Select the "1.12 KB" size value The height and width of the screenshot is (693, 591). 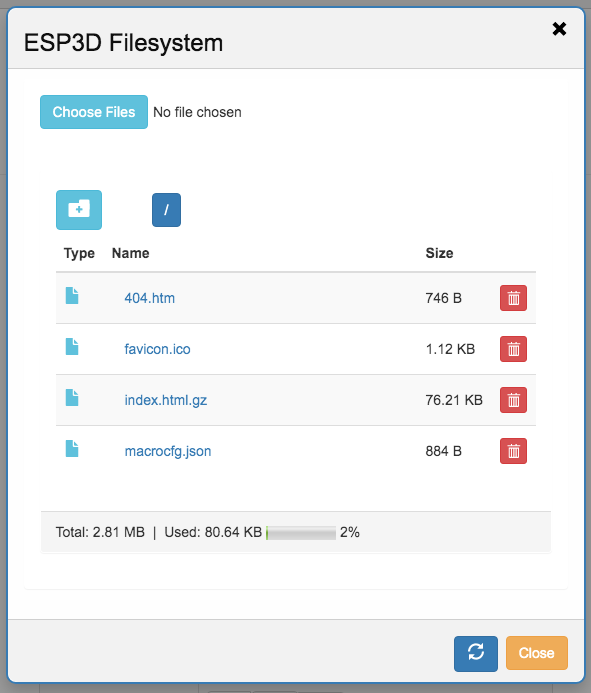coord(450,349)
